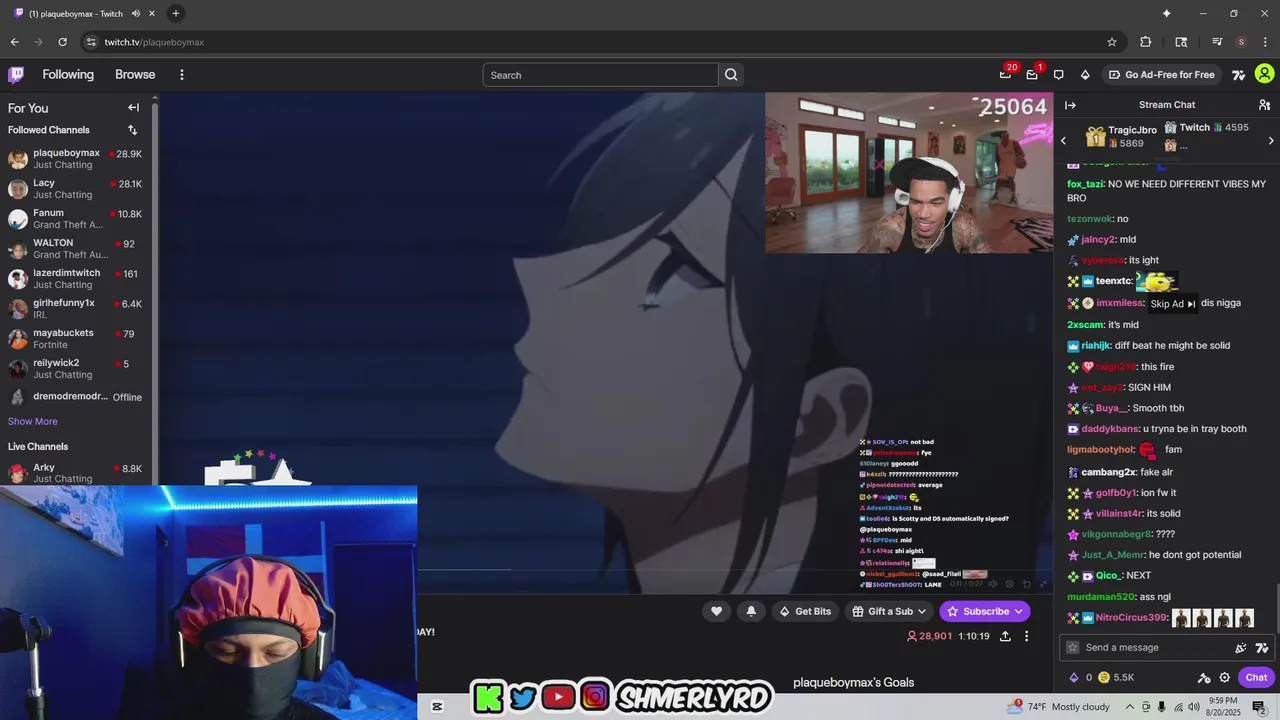Click the chat scrollbar
The height and width of the screenshot is (720, 1280).
click(x=1276, y=606)
